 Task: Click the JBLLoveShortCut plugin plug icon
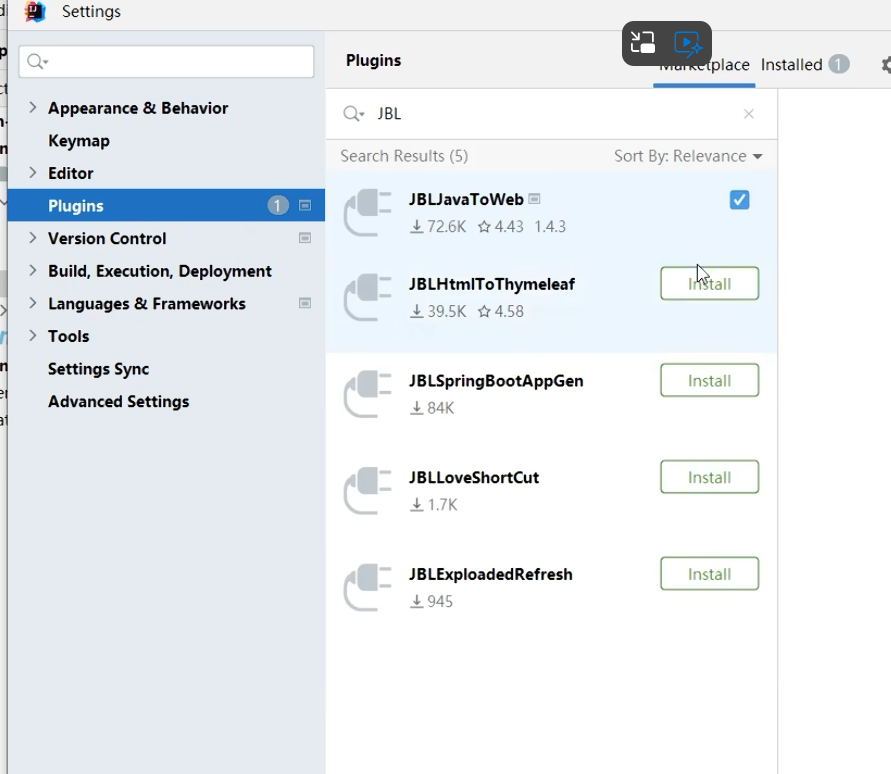[x=368, y=490]
